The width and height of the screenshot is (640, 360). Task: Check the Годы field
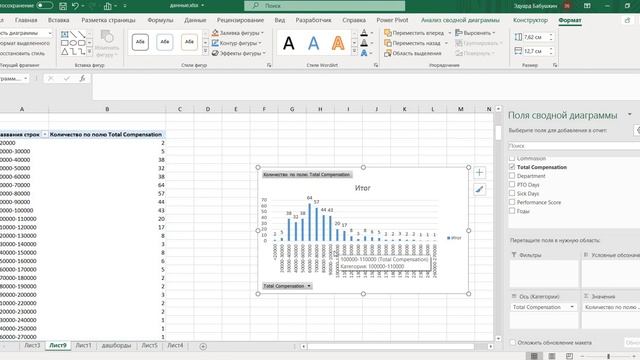512,211
